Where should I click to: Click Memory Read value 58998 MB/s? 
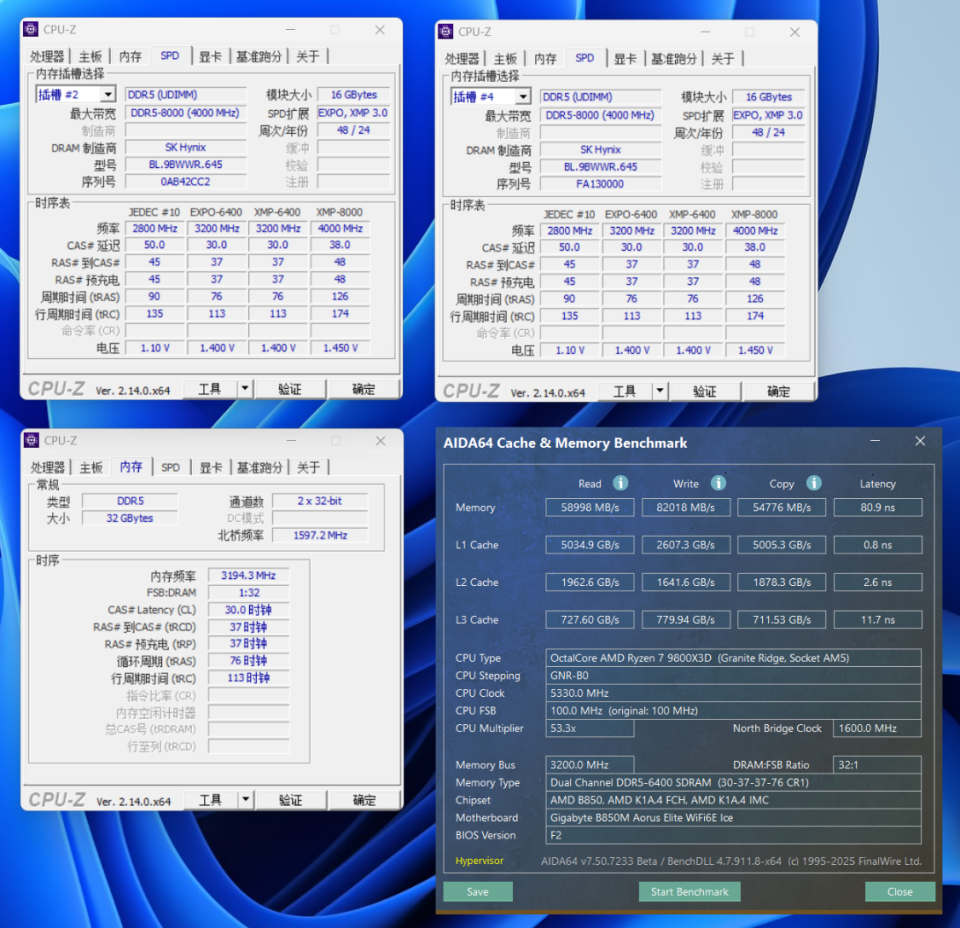tap(590, 507)
